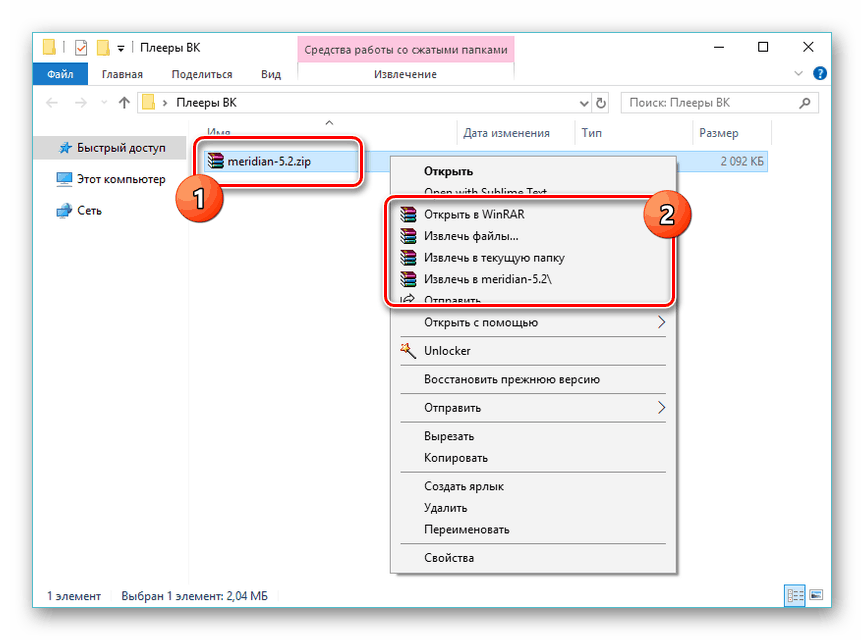The image size is (864, 640).
Task: Choose Извлечь в текущую папку option
Action: pos(494,257)
